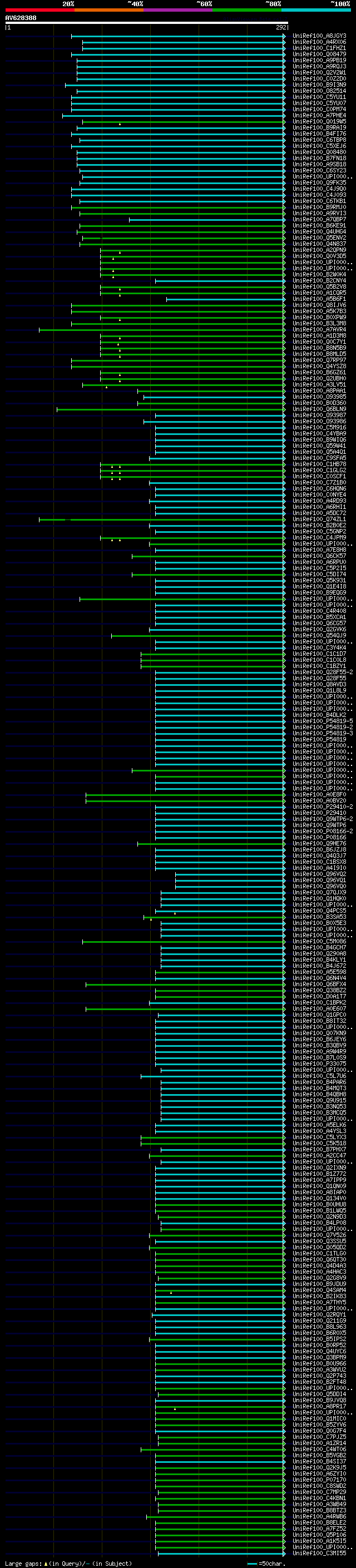This screenshot has height=1568, width=356.
Task: Open hit UniRef100_Q2V2W1
Action: (x=319, y=73)
